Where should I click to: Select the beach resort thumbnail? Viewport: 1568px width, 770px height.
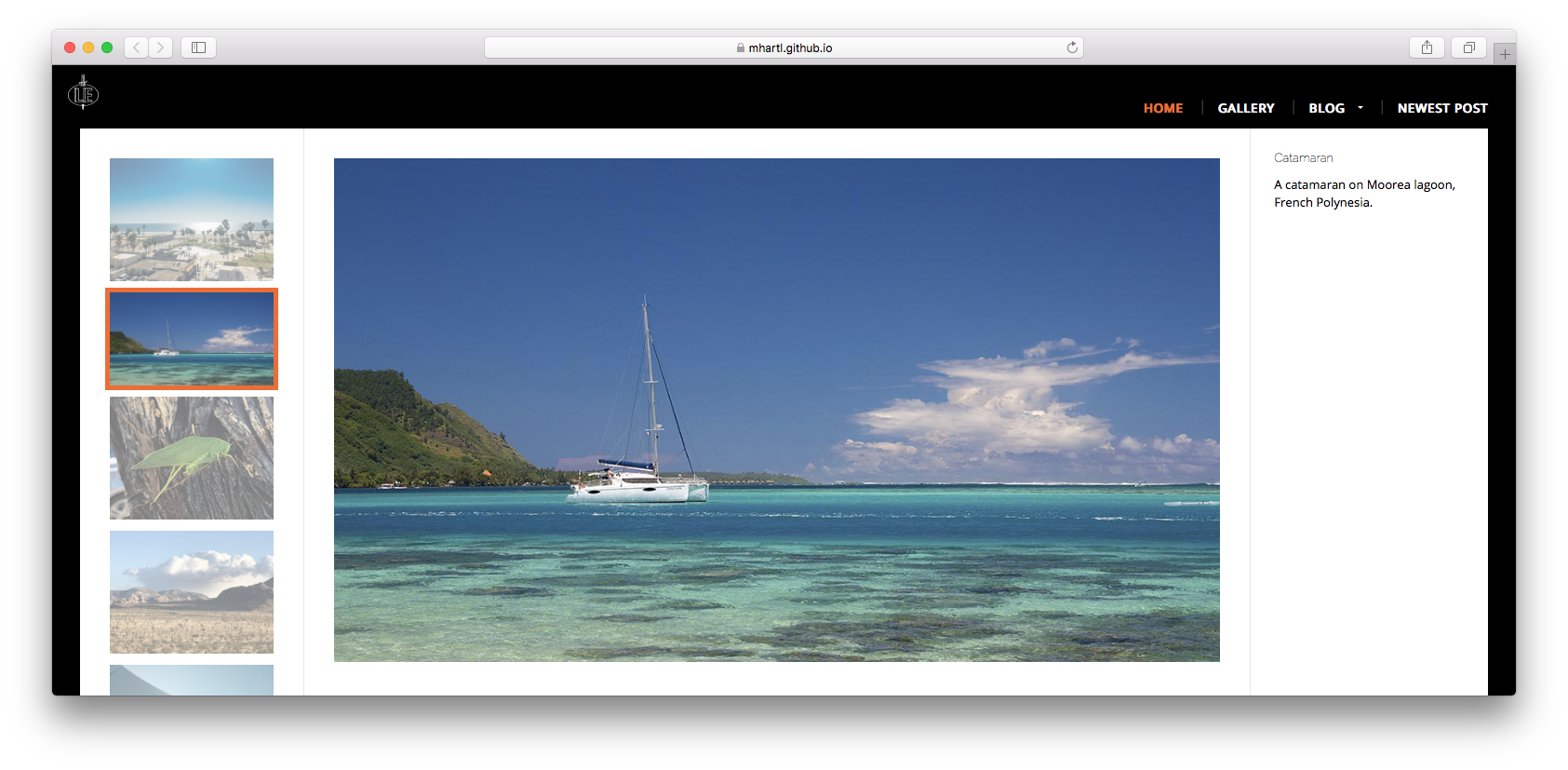tap(192, 220)
